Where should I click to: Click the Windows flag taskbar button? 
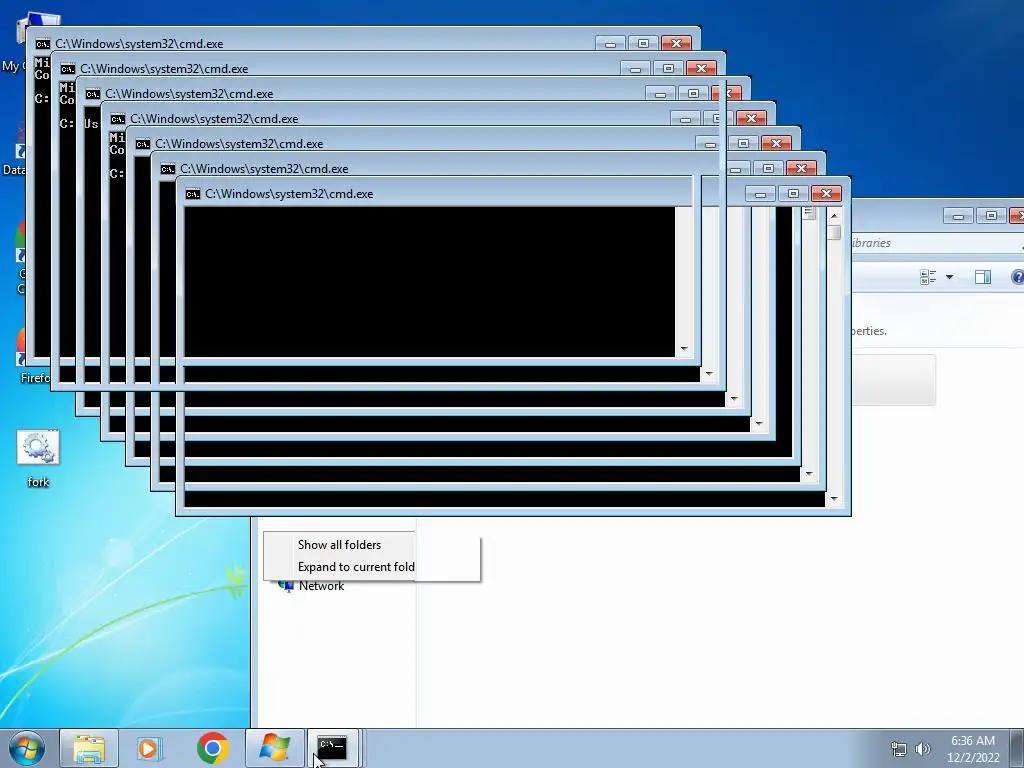click(274, 748)
